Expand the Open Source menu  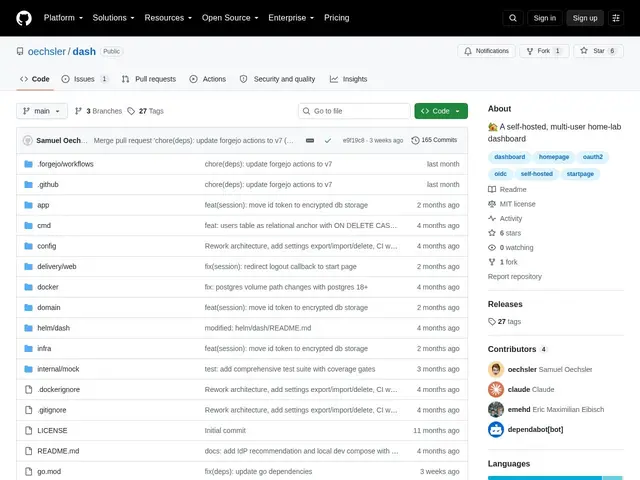click(x=230, y=18)
